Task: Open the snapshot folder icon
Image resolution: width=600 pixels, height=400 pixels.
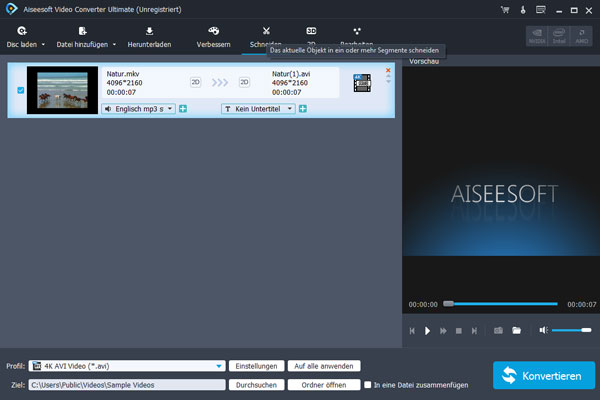Action: [517, 330]
